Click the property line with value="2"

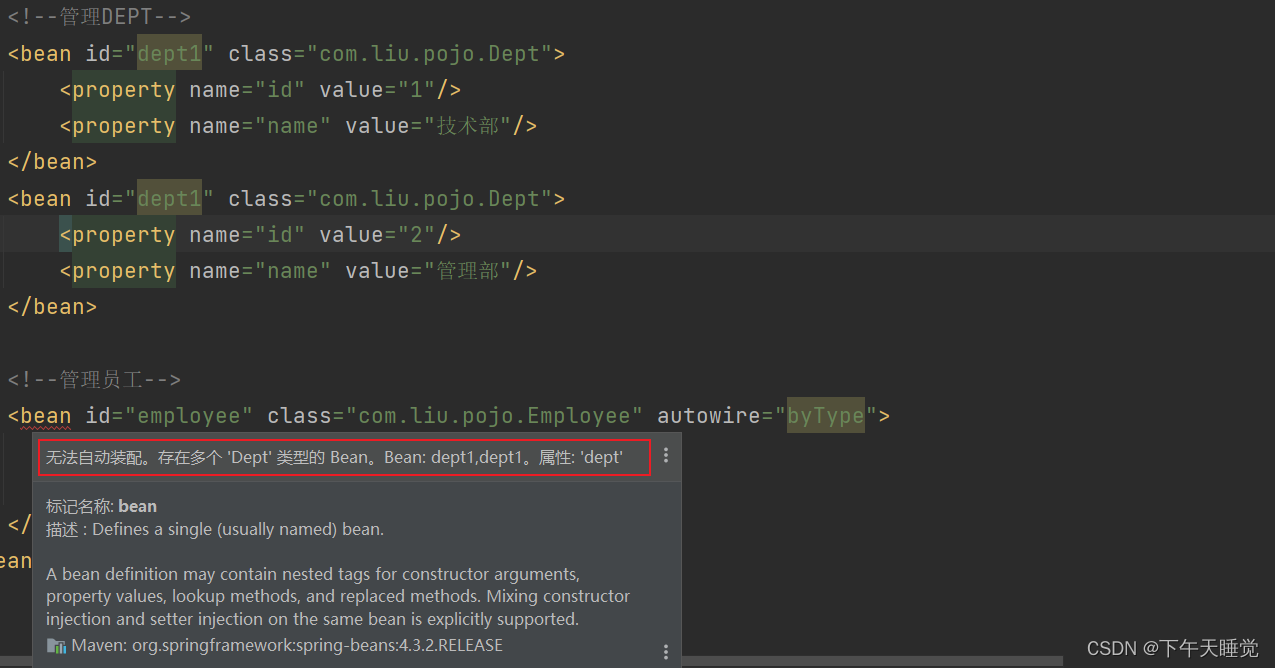(260, 235)
